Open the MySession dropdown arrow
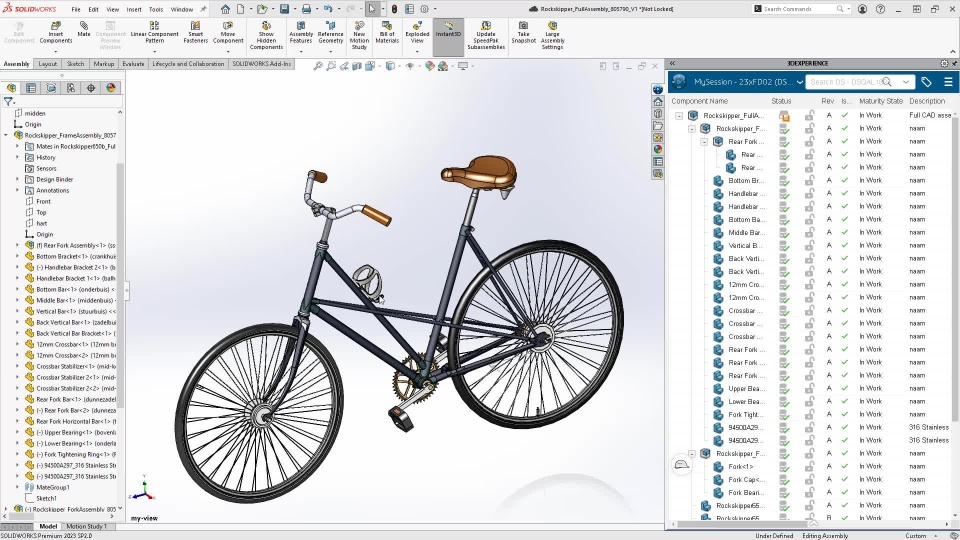960x540 pixels. (800, 81)
